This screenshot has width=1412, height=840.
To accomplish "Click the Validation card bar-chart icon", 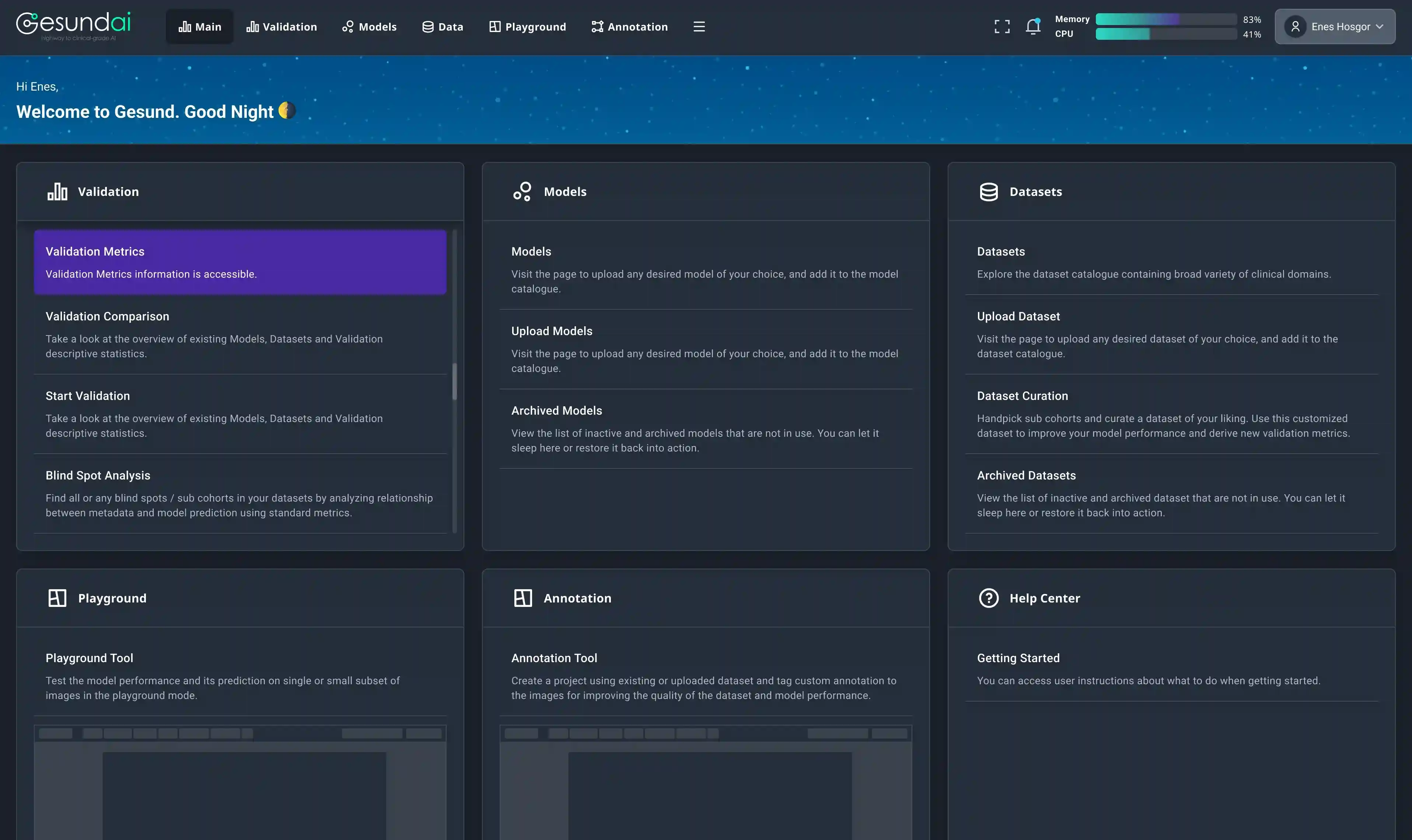I will (57, 191).
